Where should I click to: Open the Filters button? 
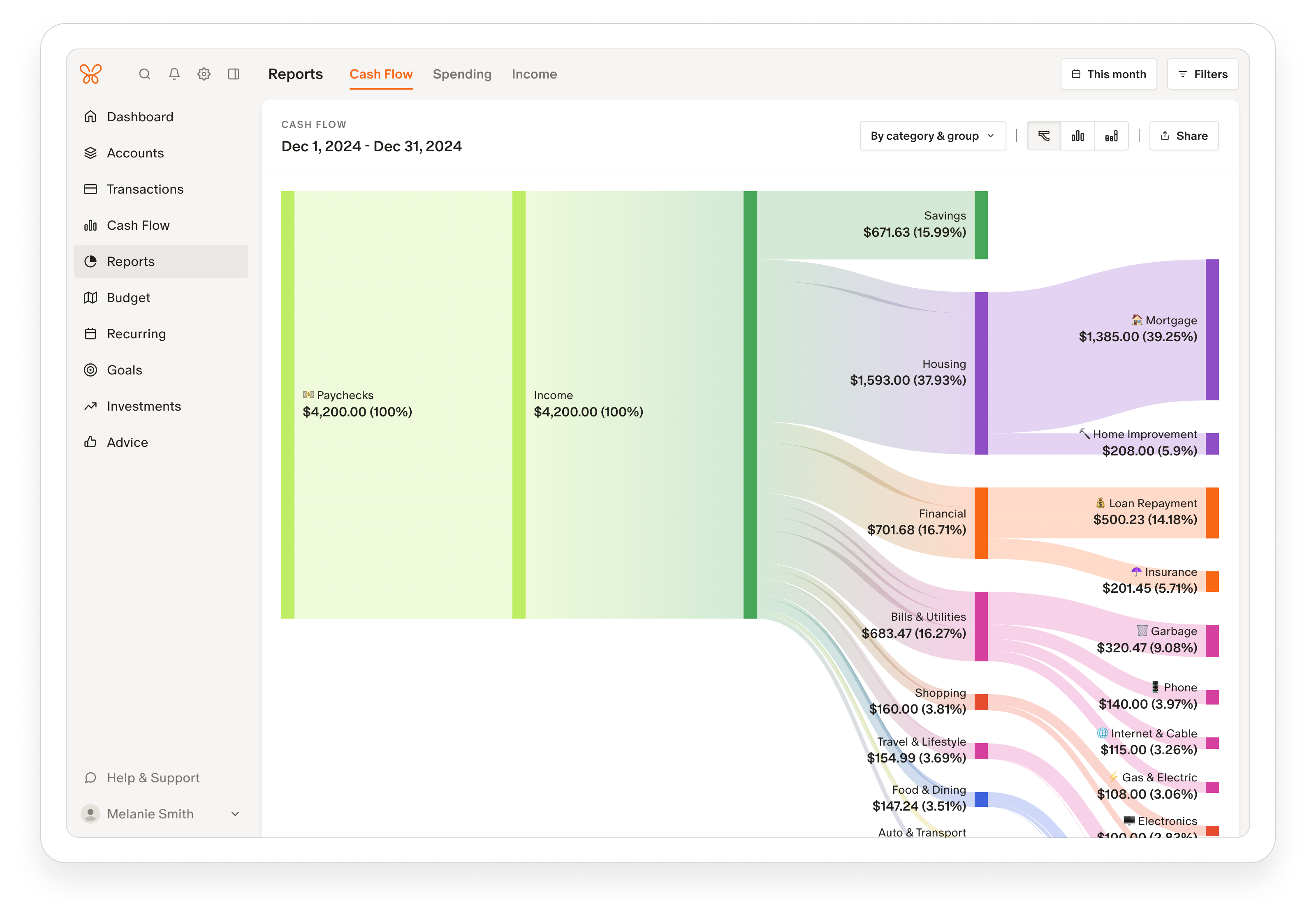click(x=1202, y=74)
